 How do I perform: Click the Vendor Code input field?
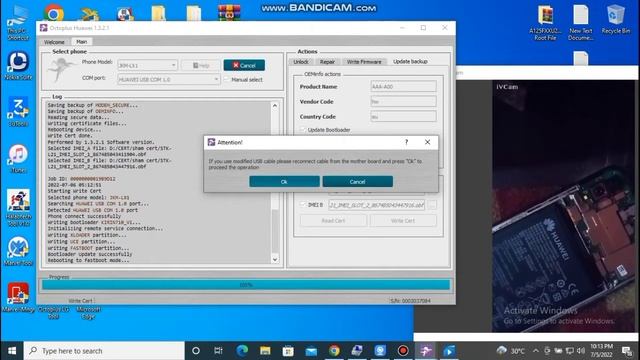403,102
